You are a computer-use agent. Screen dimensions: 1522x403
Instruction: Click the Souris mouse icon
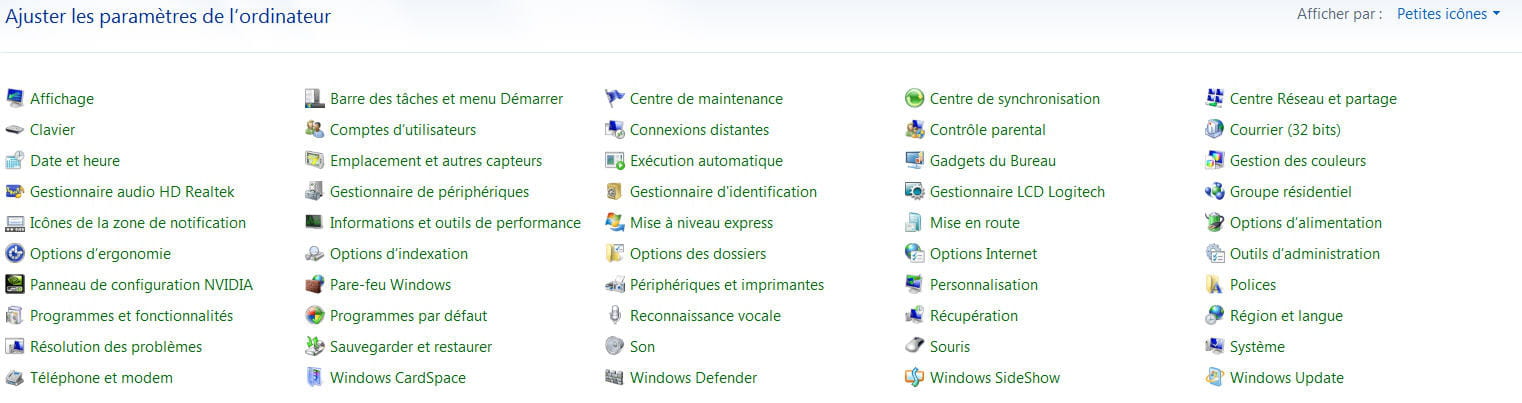915,347
